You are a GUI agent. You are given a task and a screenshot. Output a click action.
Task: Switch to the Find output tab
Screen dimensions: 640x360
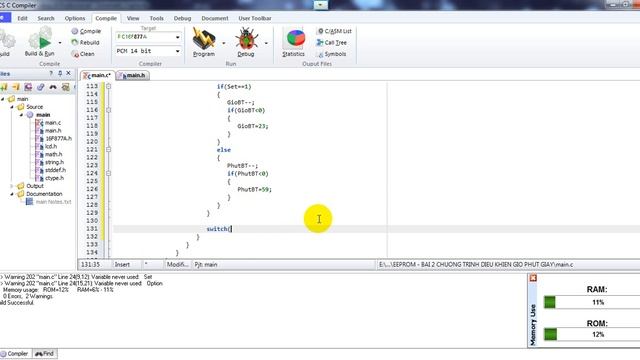(44, 353)
